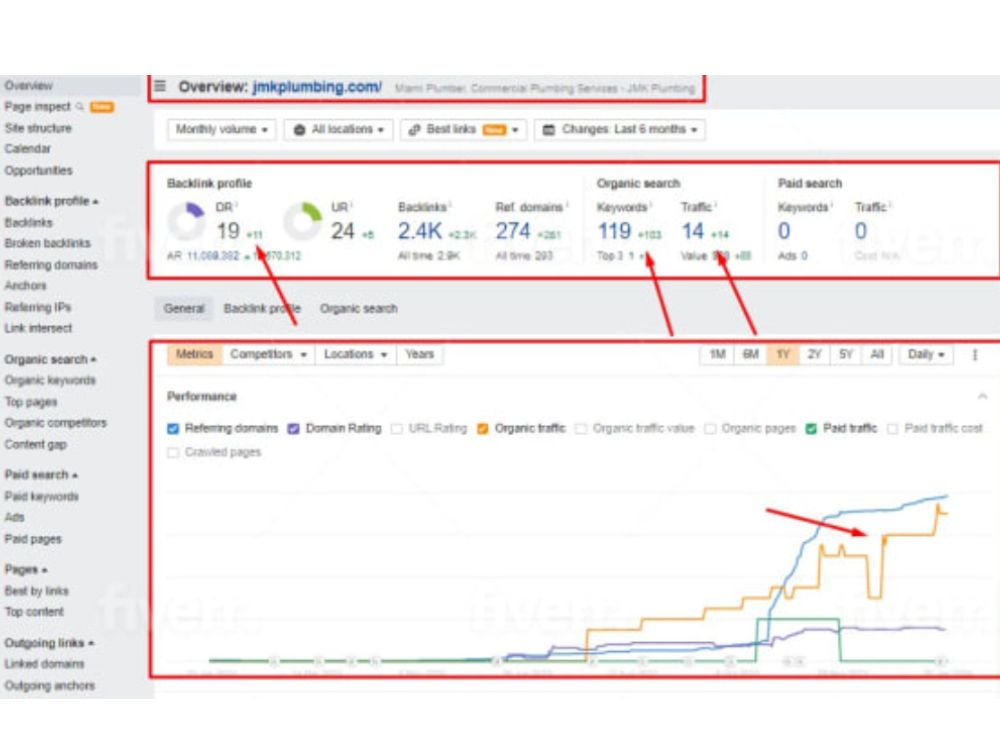Enable the Crawled pages checkbox
This screenshot has height=750, width=1000.
coord(173,452)
